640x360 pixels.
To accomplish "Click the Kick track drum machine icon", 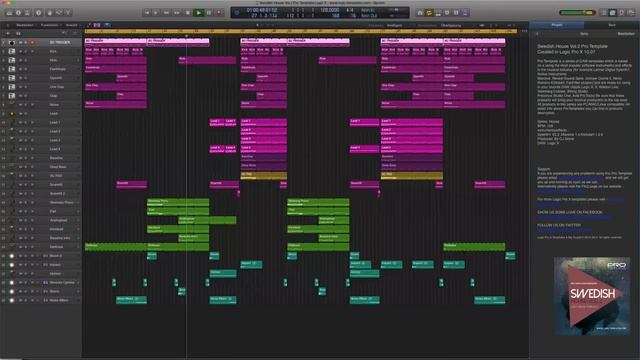I will point(12,51).
